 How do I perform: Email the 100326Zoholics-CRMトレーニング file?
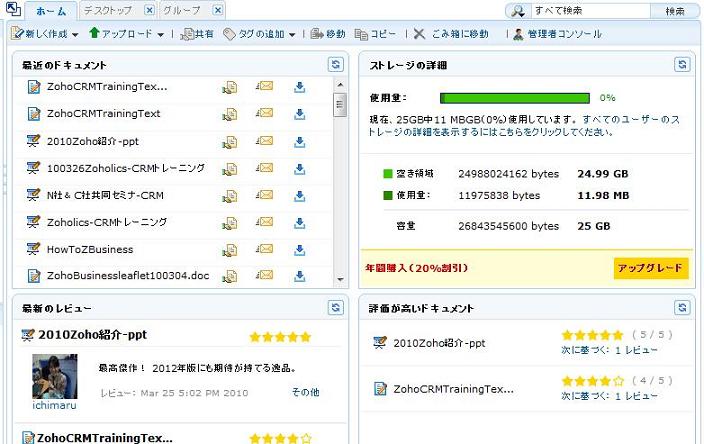(x=264, y=167)
